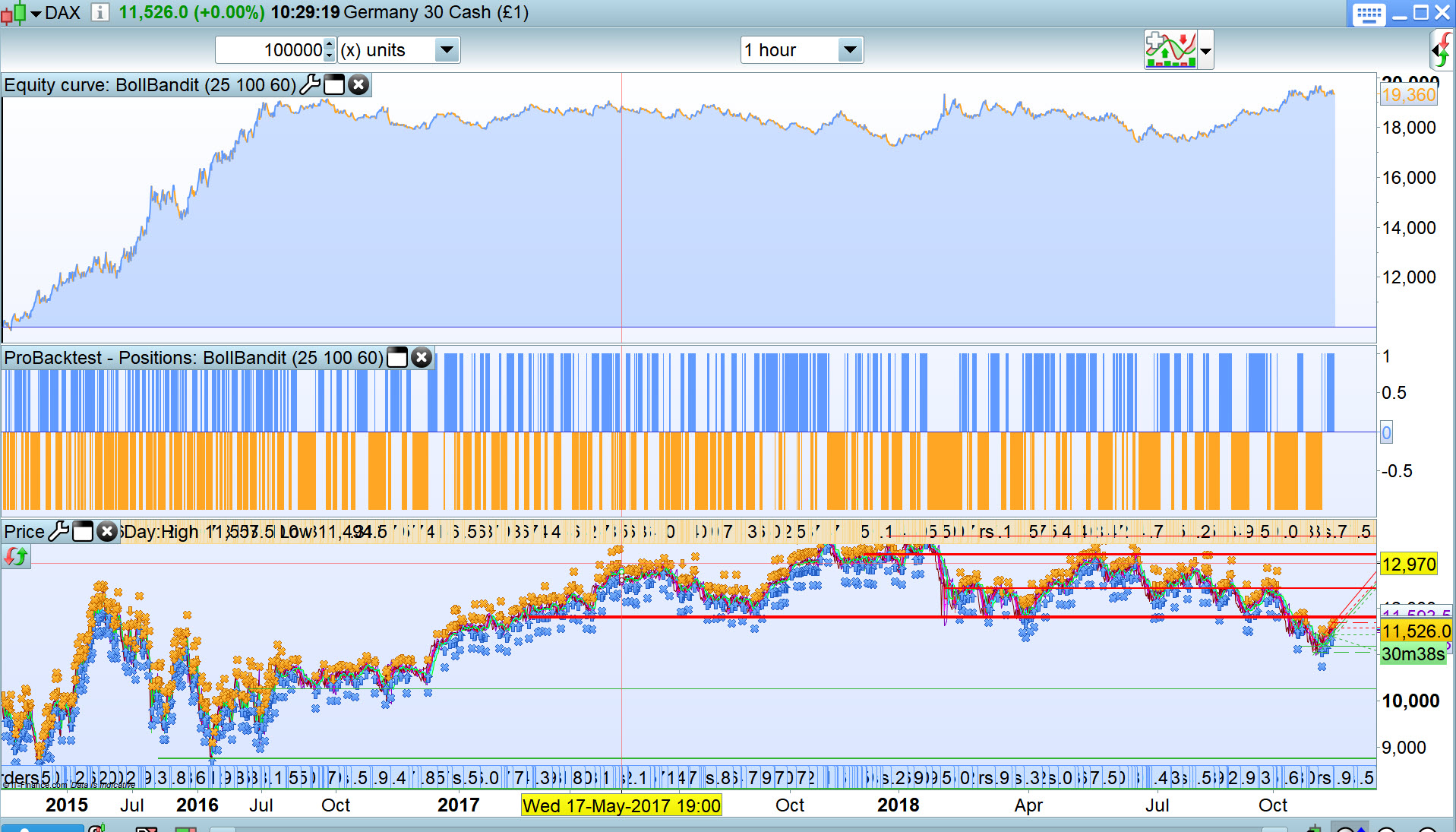Maximize the ProBacktest Positions panel
This screenshot has width=1456, height=832.
(397, 357)
